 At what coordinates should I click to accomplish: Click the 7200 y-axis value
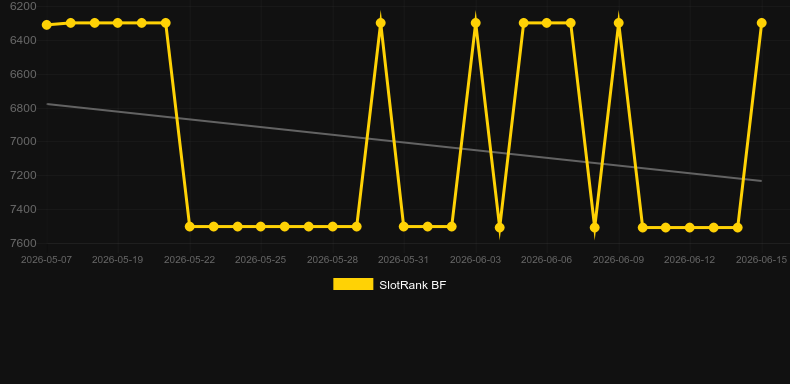click(x=23, y=175)
